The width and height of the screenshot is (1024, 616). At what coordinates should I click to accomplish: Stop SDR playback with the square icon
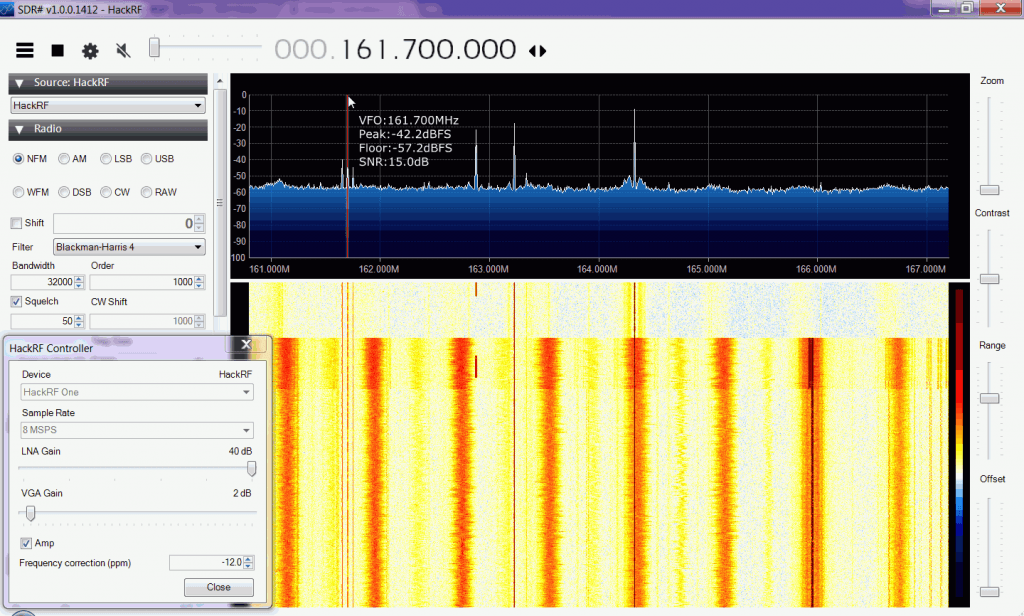point(57,49)
